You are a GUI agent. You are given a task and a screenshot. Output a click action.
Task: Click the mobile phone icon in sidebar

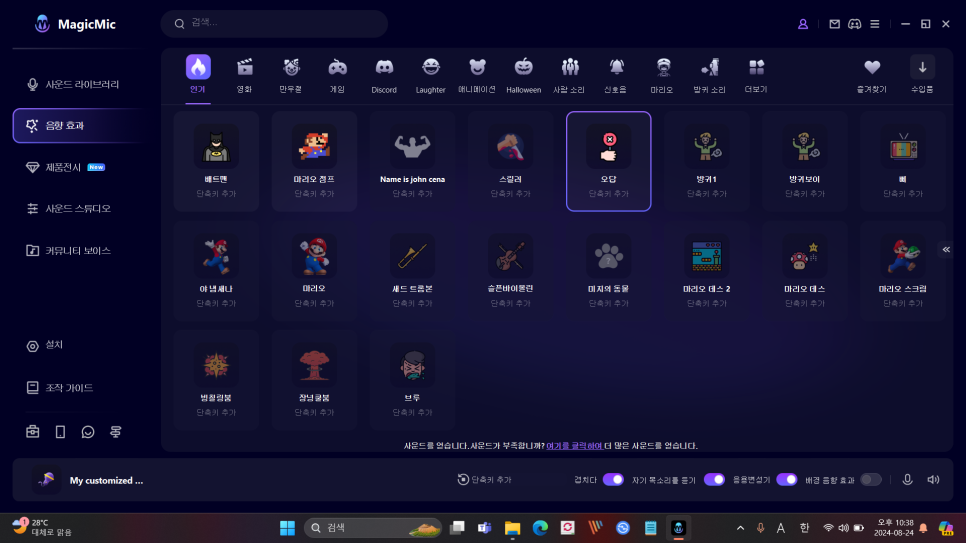(x=60, y=431)
